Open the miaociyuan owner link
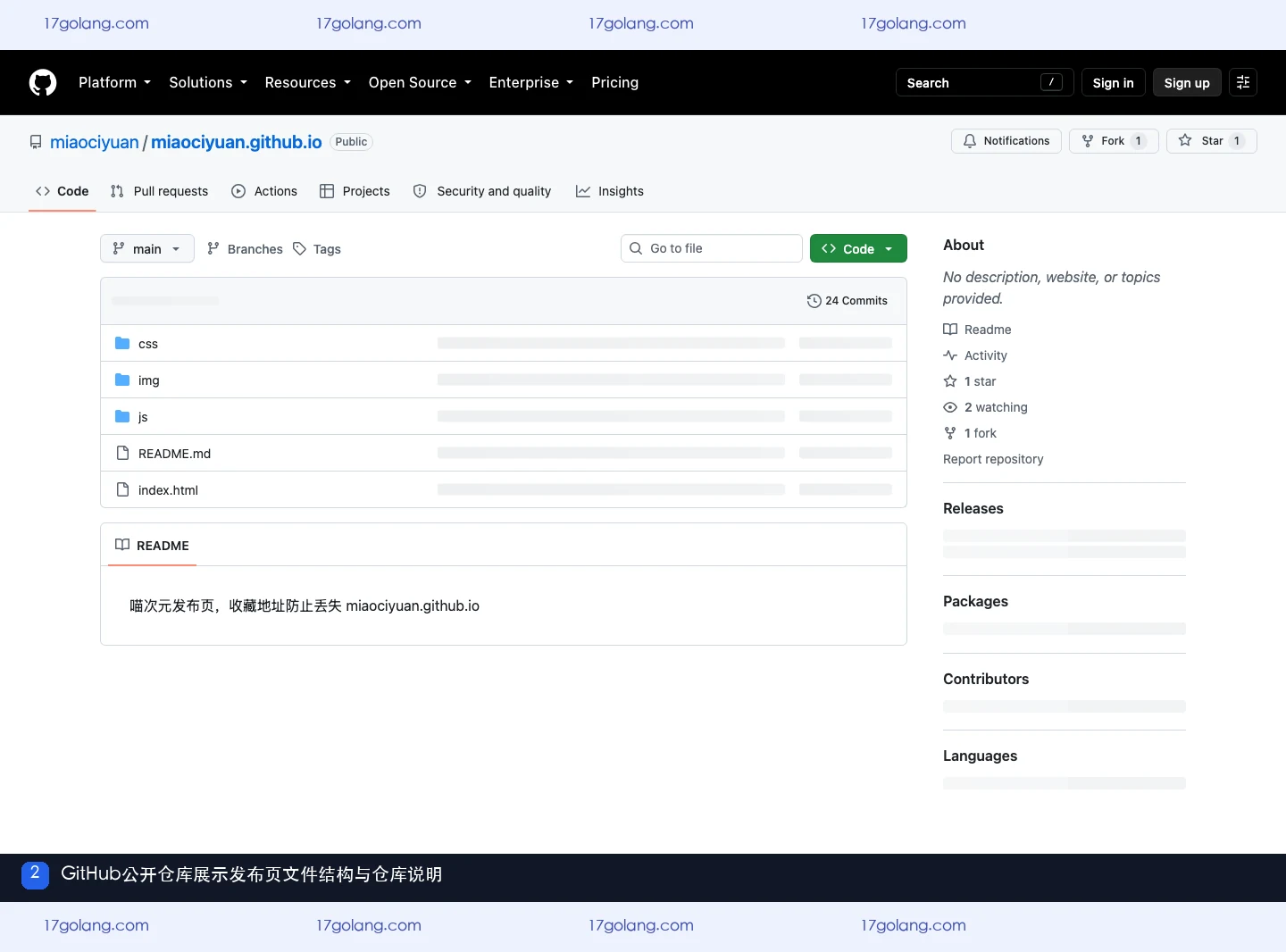 [95, 142]
